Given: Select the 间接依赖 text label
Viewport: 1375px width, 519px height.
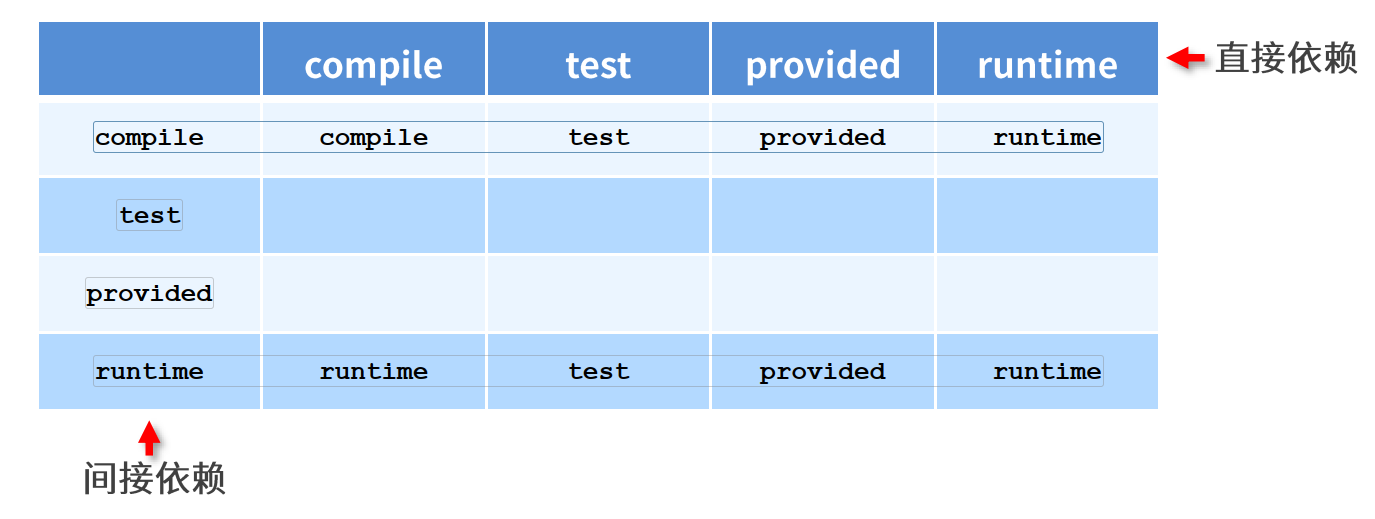Looking at the screenshot, I should pyautogui.click(x=154, y=478).
